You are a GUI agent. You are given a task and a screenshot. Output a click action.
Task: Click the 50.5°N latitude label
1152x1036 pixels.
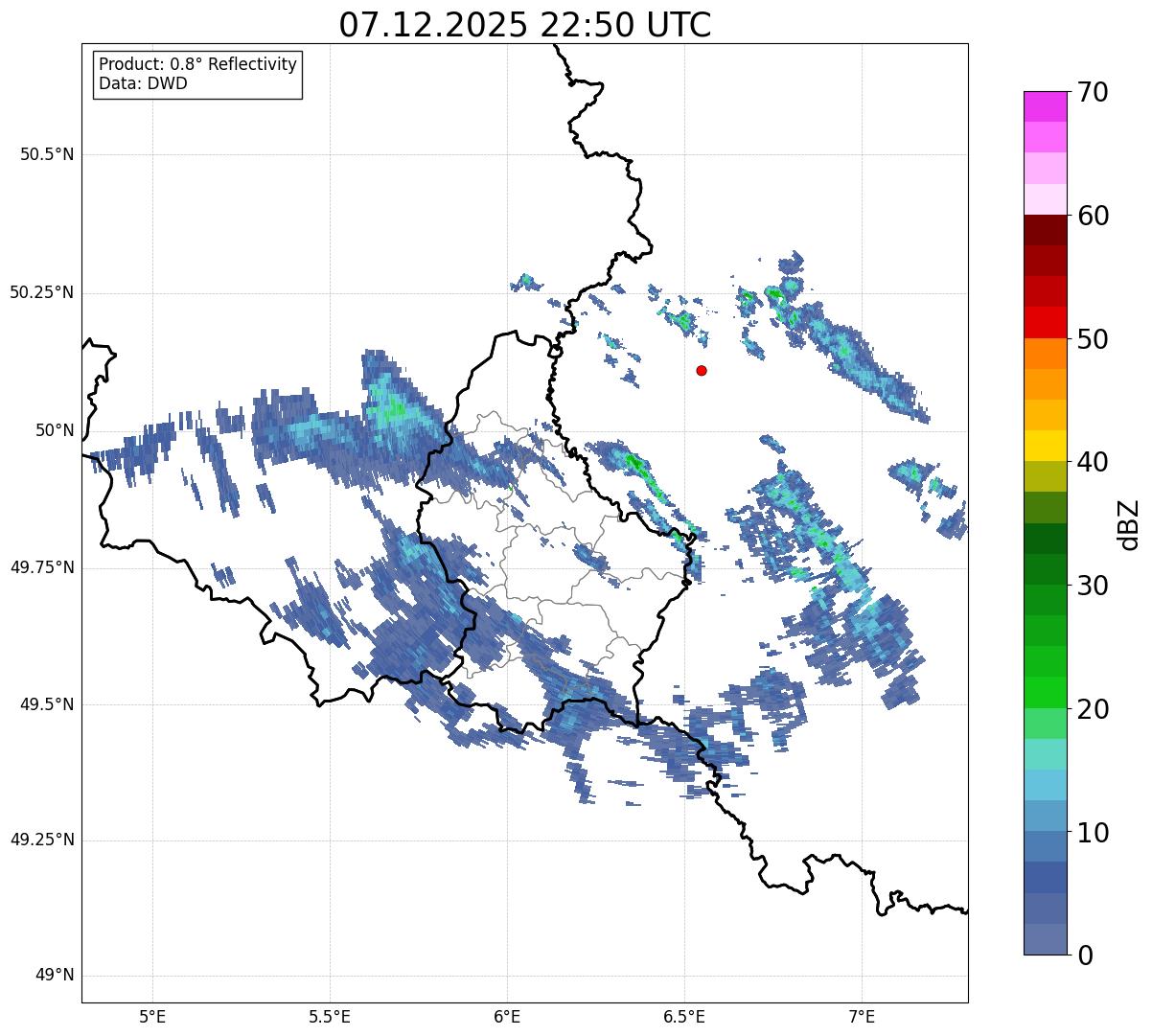pyautogui.click(x=47, y=154)
